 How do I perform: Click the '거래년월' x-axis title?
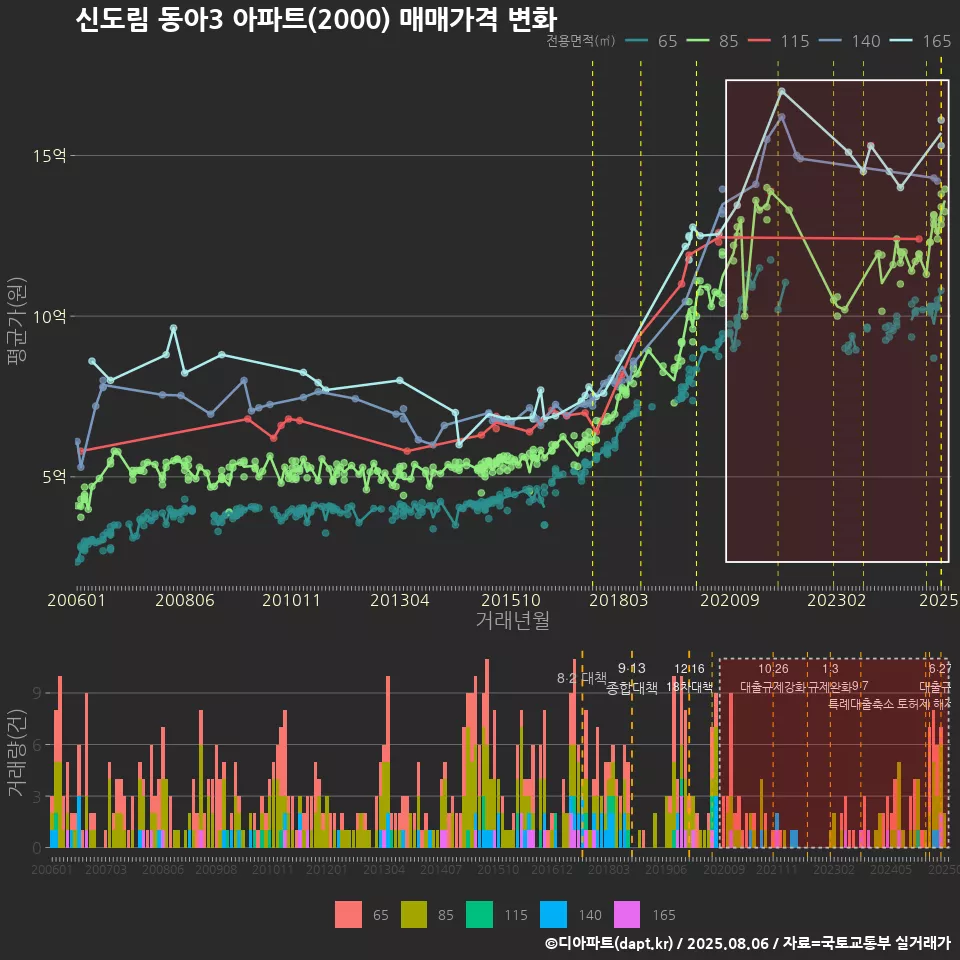[512, 620]
